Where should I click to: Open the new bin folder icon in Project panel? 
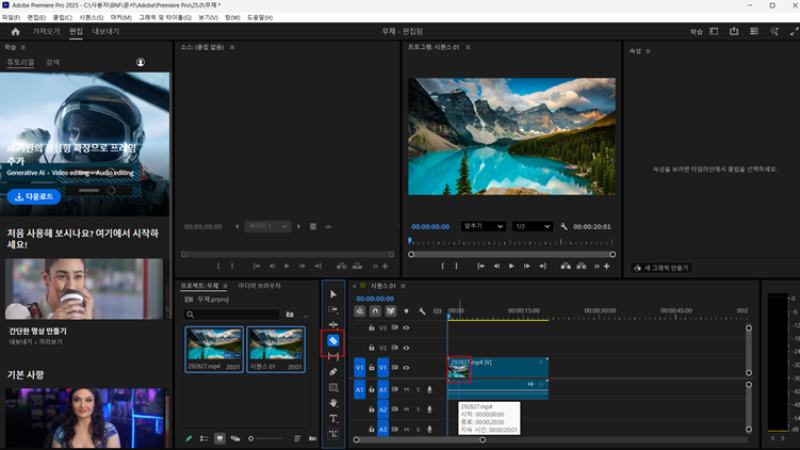click(290, 314)
